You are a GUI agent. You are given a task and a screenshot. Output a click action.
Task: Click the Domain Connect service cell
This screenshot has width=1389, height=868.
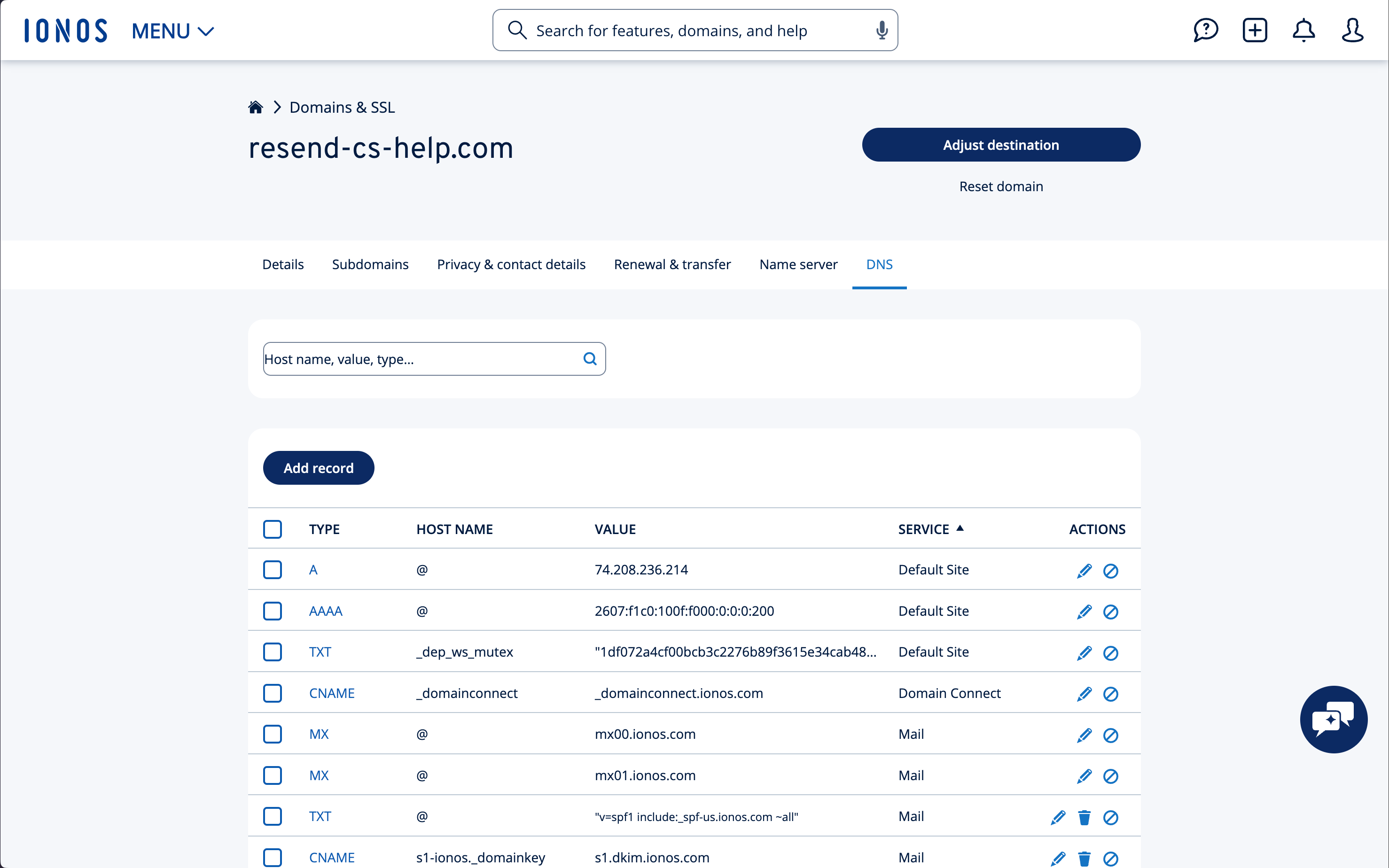pos(949,693)
